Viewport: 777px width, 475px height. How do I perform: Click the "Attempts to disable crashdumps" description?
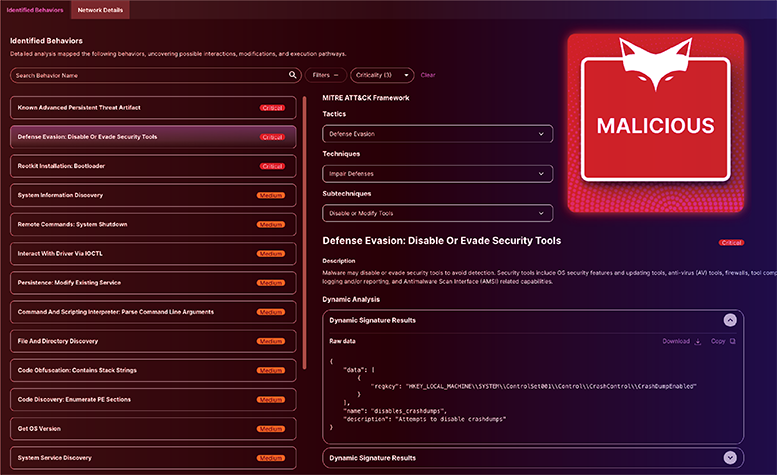424,419
